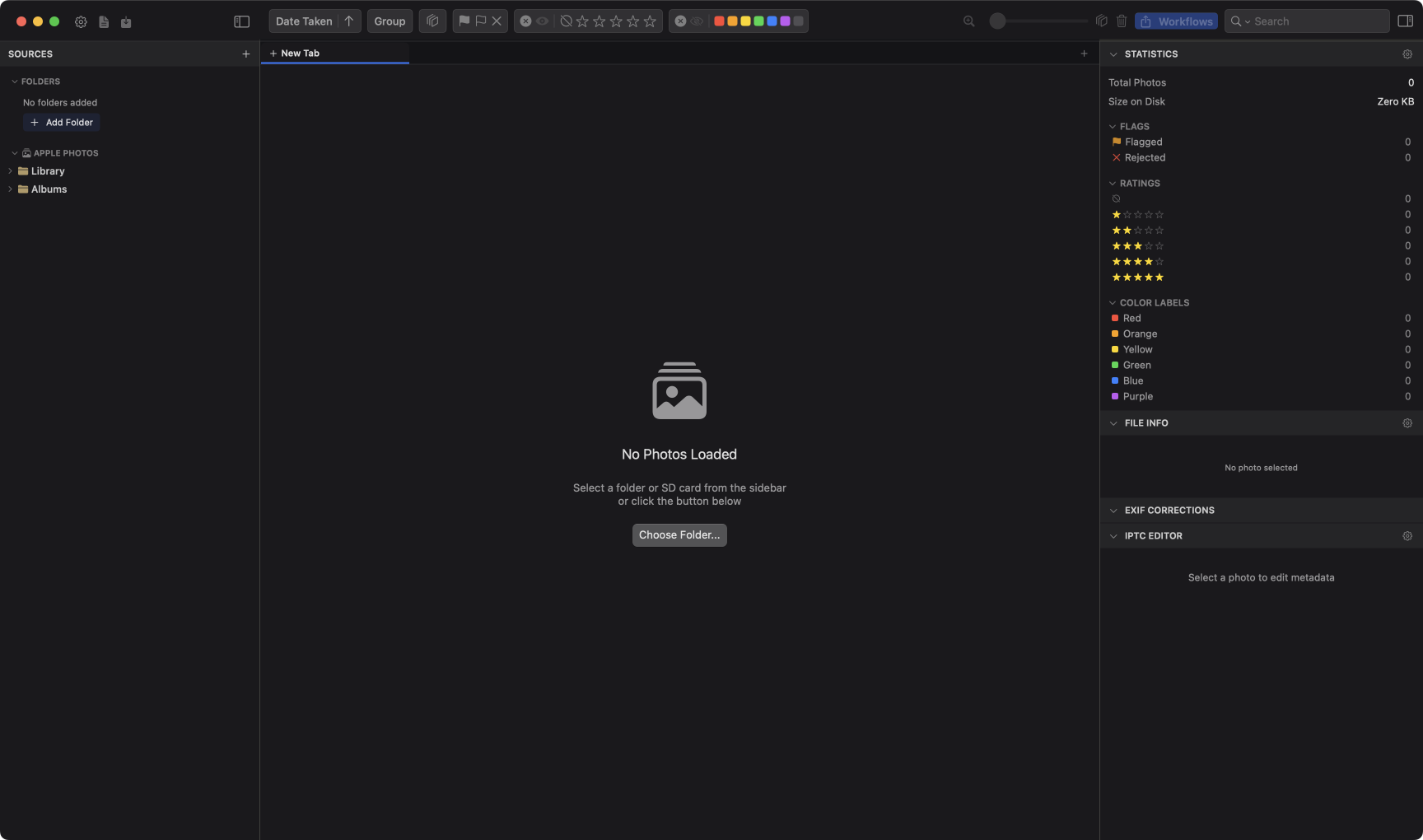Viewport: 1423px width, 840px height.
Task: Toggle the right inspector panel icon
Action: pyautogui.click(x=1406, y=21)
